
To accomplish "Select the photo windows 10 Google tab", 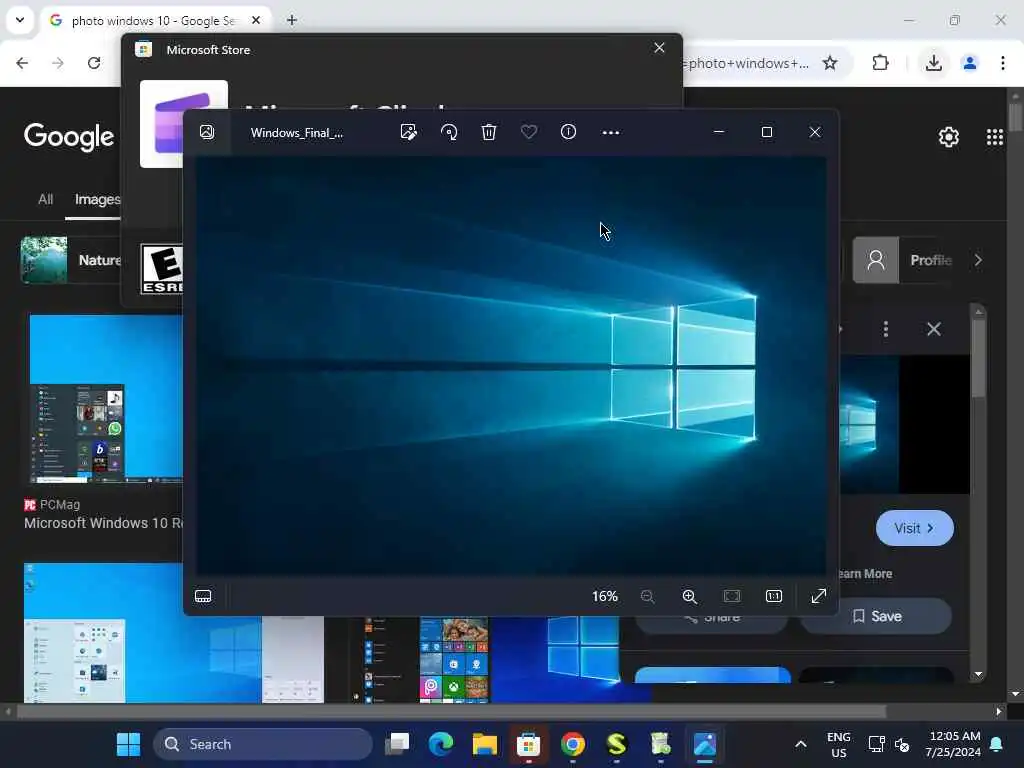I will click(x=155, y=21).
